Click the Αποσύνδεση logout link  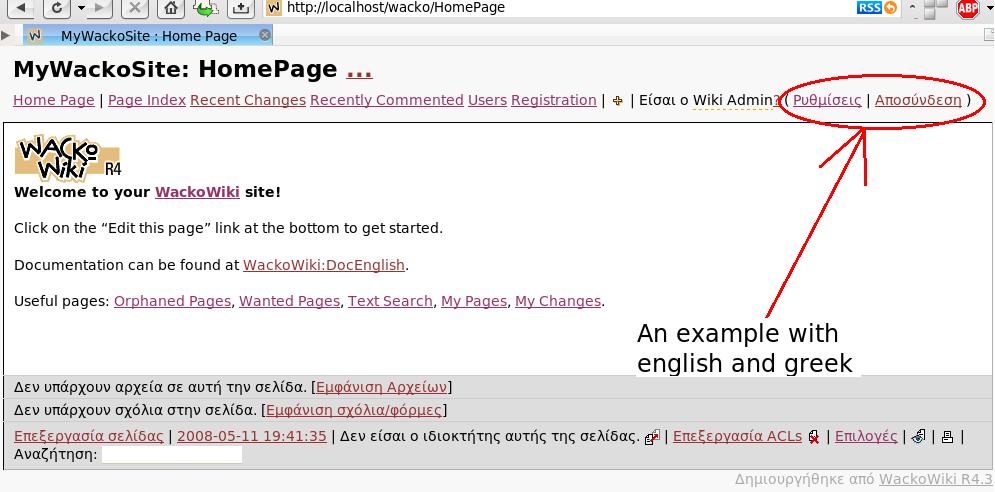[x=917, y=100]
